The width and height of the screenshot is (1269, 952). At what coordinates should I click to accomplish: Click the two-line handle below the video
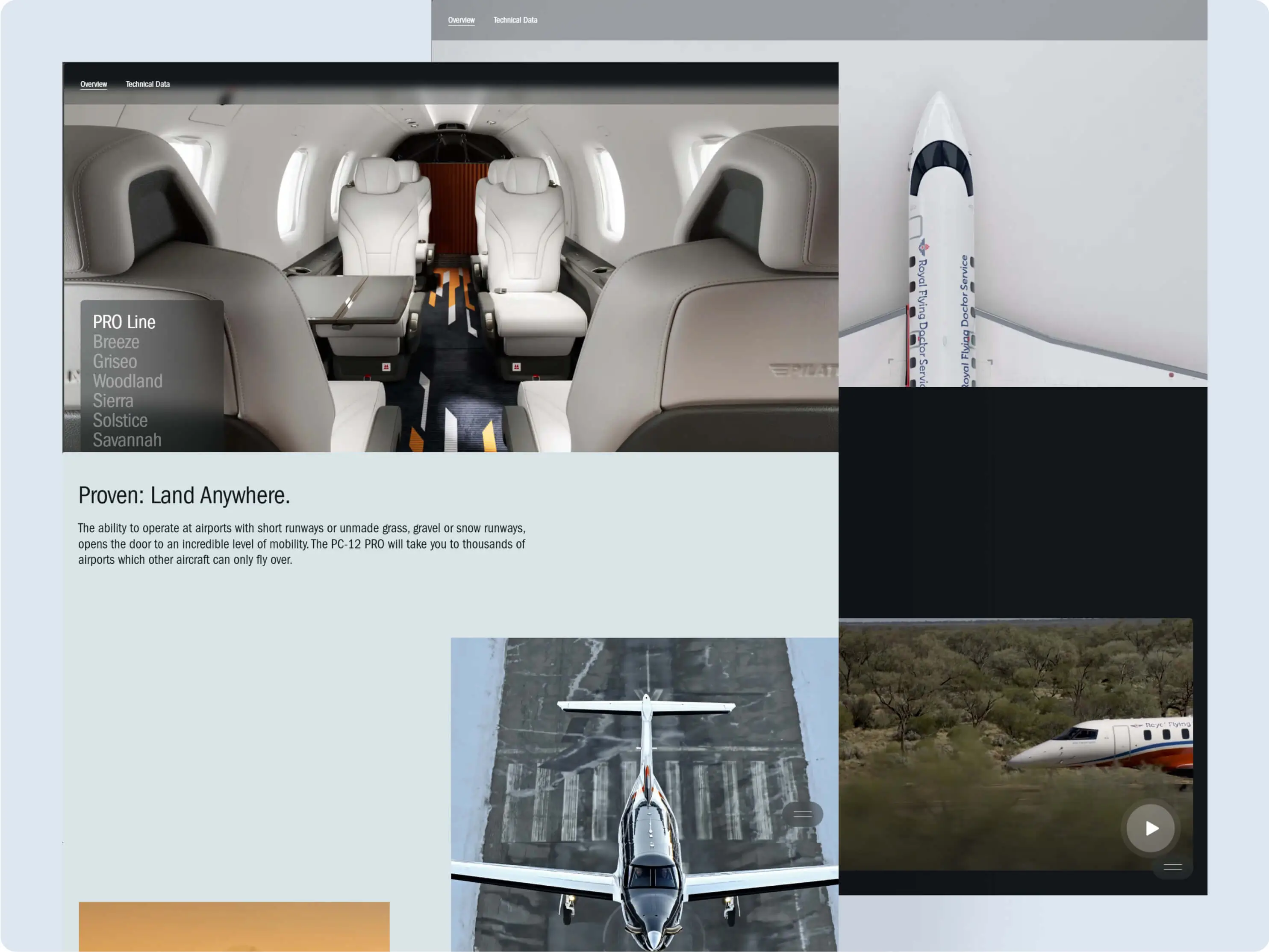(1173, 867)
